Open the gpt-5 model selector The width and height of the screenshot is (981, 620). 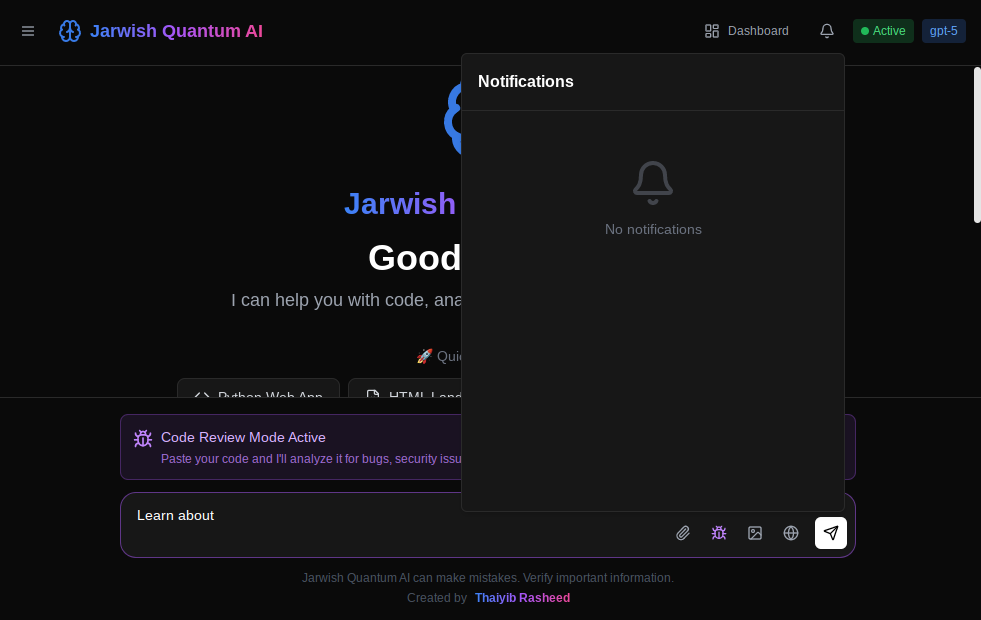pyautogui.click(x=944, y=31)
